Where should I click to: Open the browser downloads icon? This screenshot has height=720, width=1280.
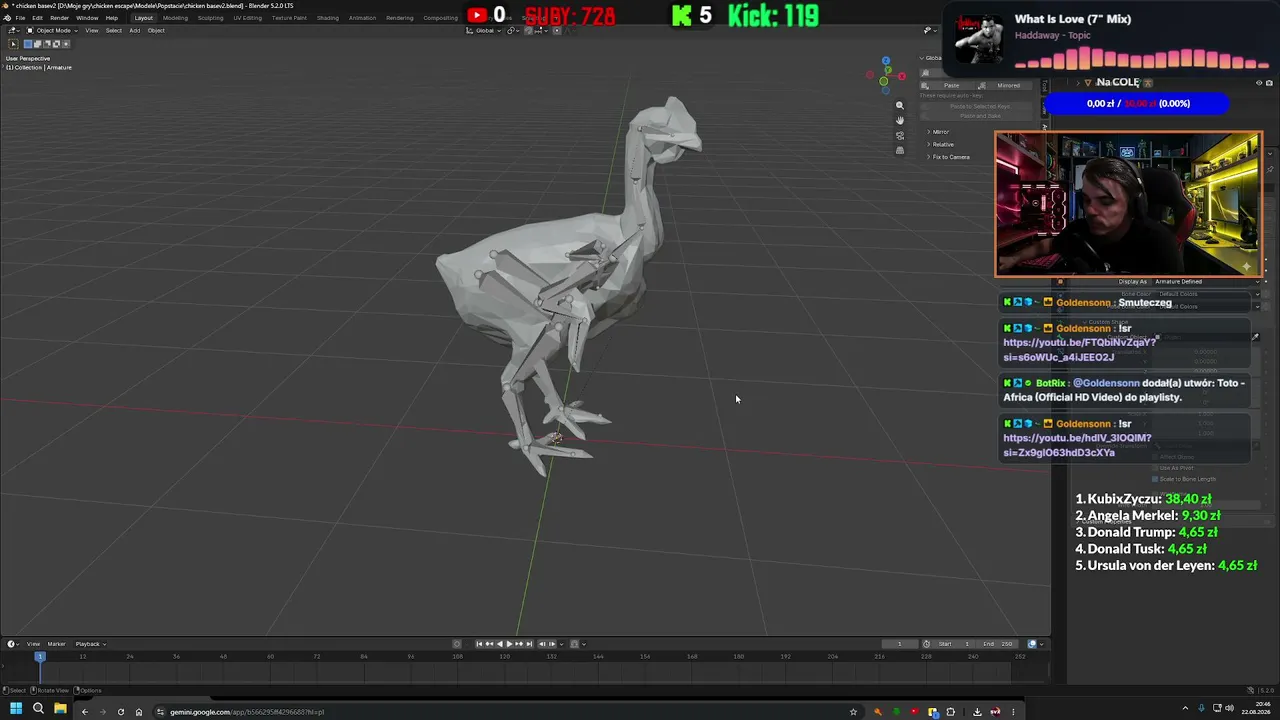coord(977,712)
